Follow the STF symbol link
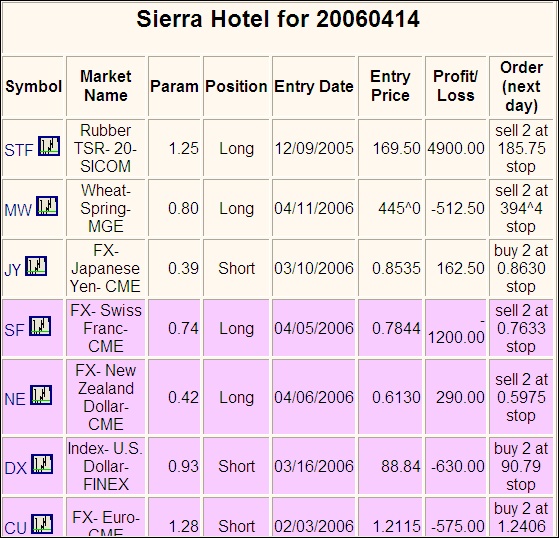This screenshot has width=559, height=538. click(19, 150)
